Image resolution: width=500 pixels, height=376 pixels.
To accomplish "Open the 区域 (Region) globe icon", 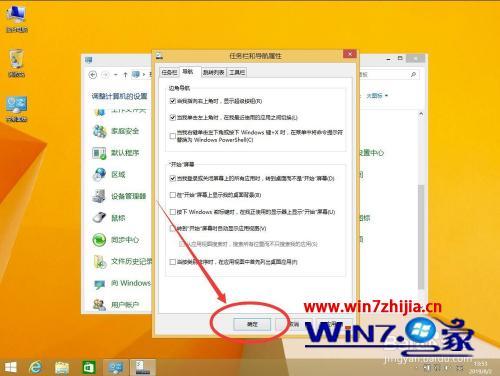I will 99,174.
